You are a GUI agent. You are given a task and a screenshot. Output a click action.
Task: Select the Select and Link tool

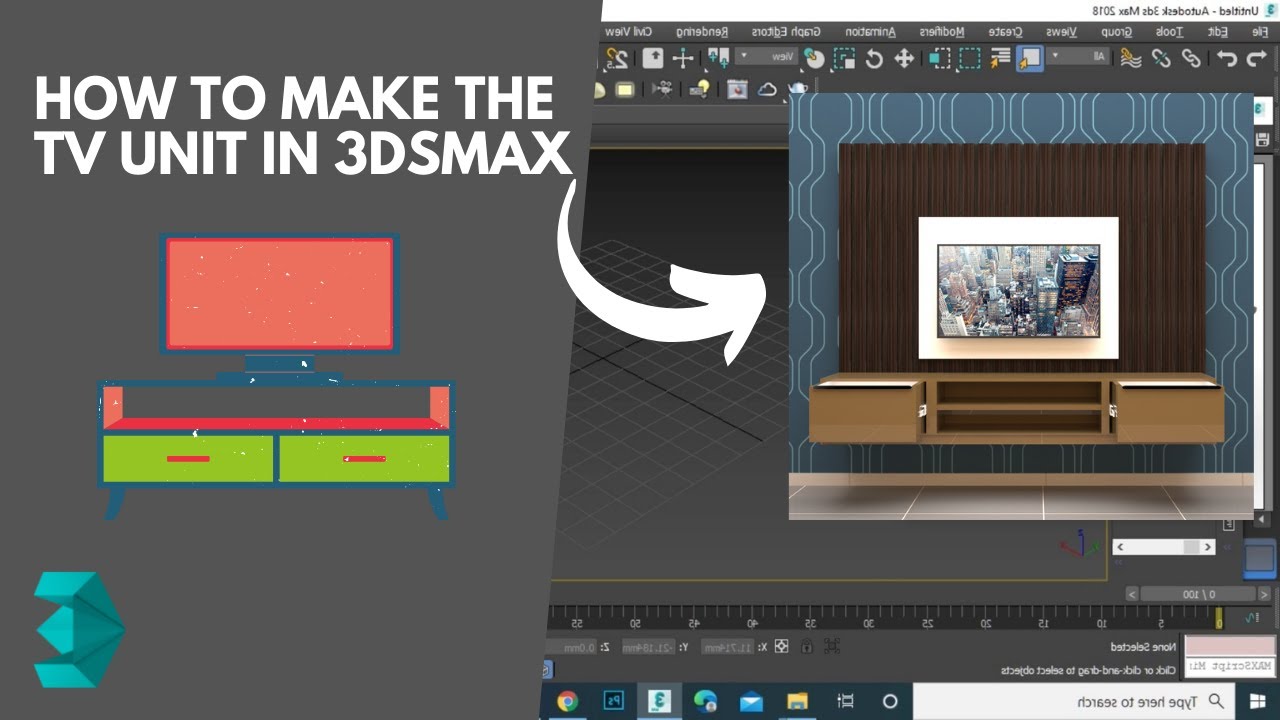pyautogui.click(x=1191, y=58)
